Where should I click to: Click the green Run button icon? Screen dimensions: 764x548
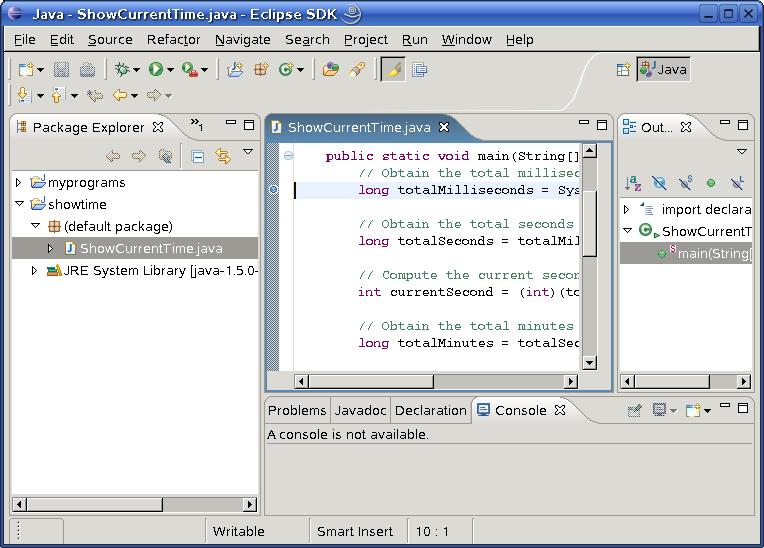[156, 70]
